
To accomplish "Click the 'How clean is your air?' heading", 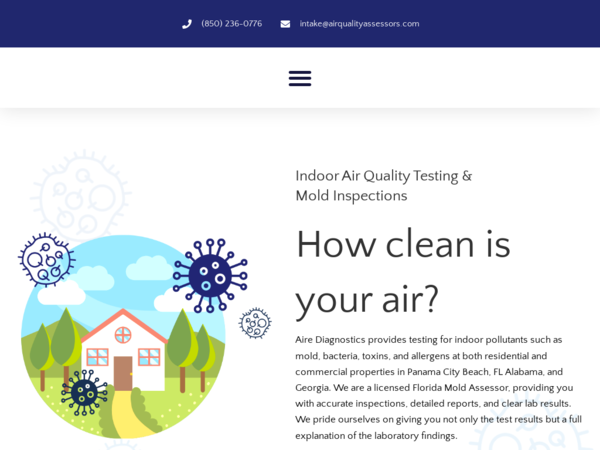I will (x=403, y=272).
